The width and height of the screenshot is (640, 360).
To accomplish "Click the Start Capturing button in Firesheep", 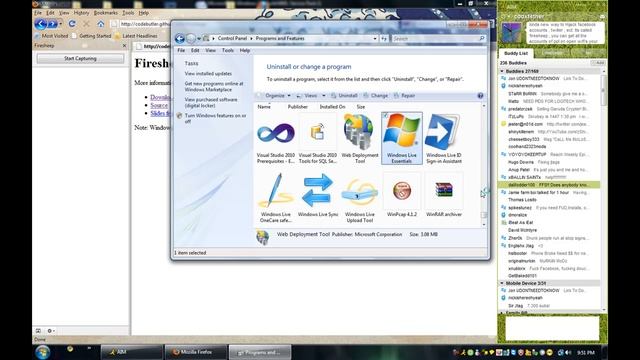I will pos(80,58).
